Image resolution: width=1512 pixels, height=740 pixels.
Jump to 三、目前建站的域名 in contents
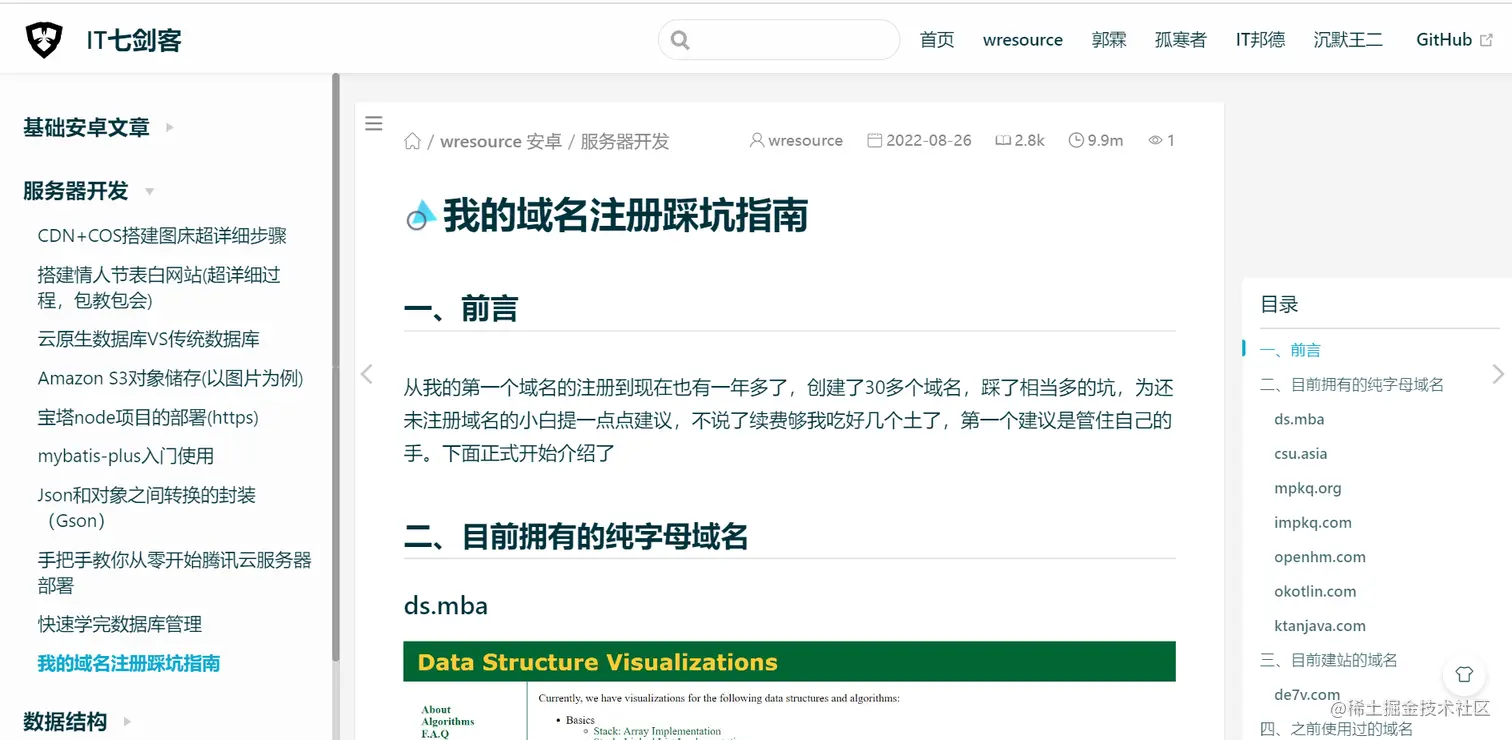click(1329, 660)
